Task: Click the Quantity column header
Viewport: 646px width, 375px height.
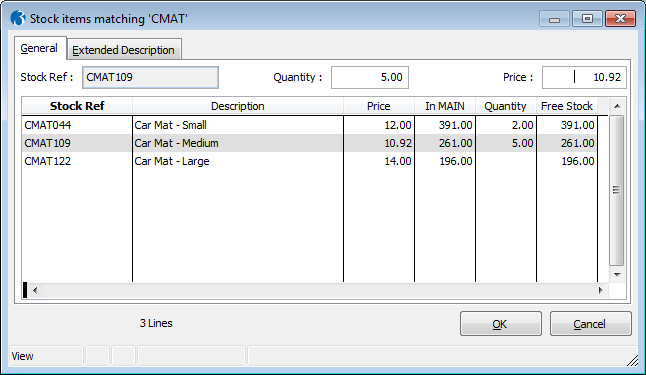Action: [506, 106]
